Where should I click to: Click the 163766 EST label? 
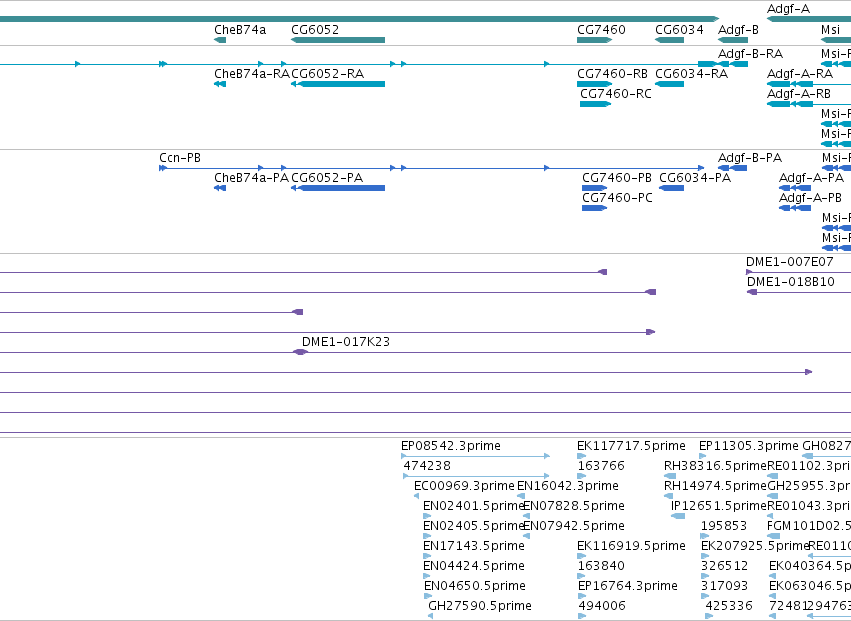[601, 466]
